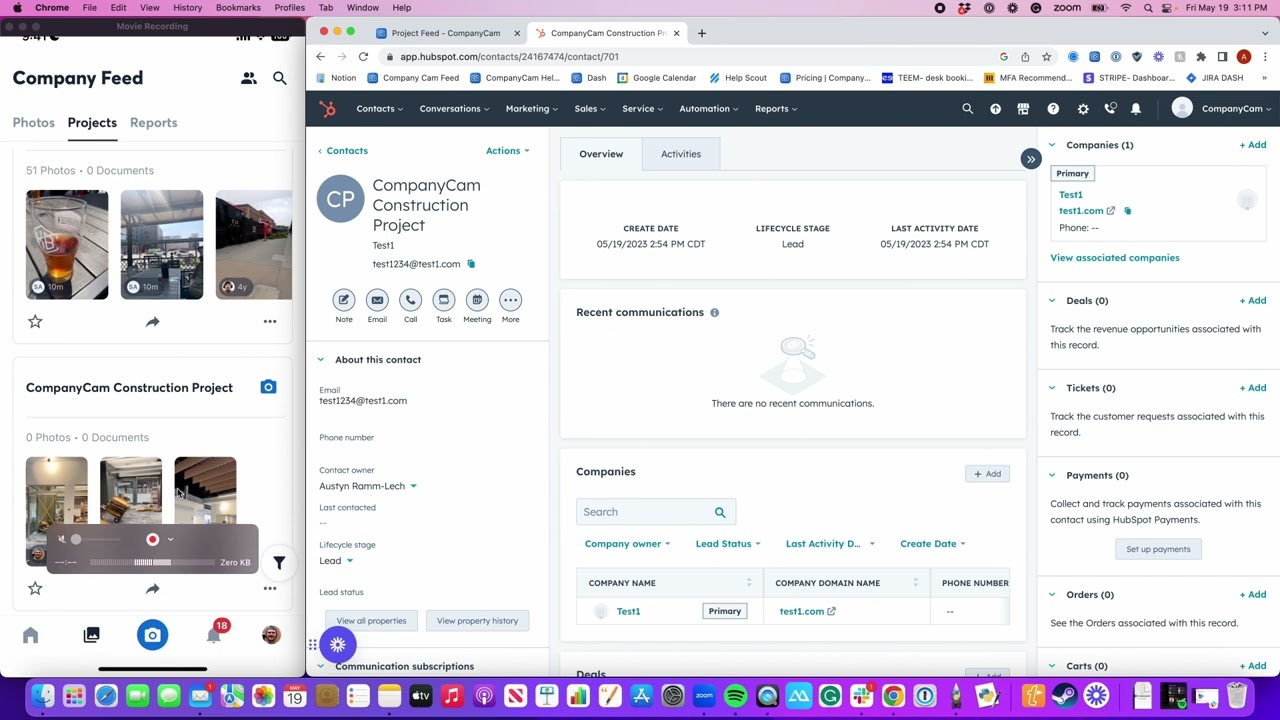Open the Automation navigation dropdown
The image size is (1280, 720).
coord(708,109)
